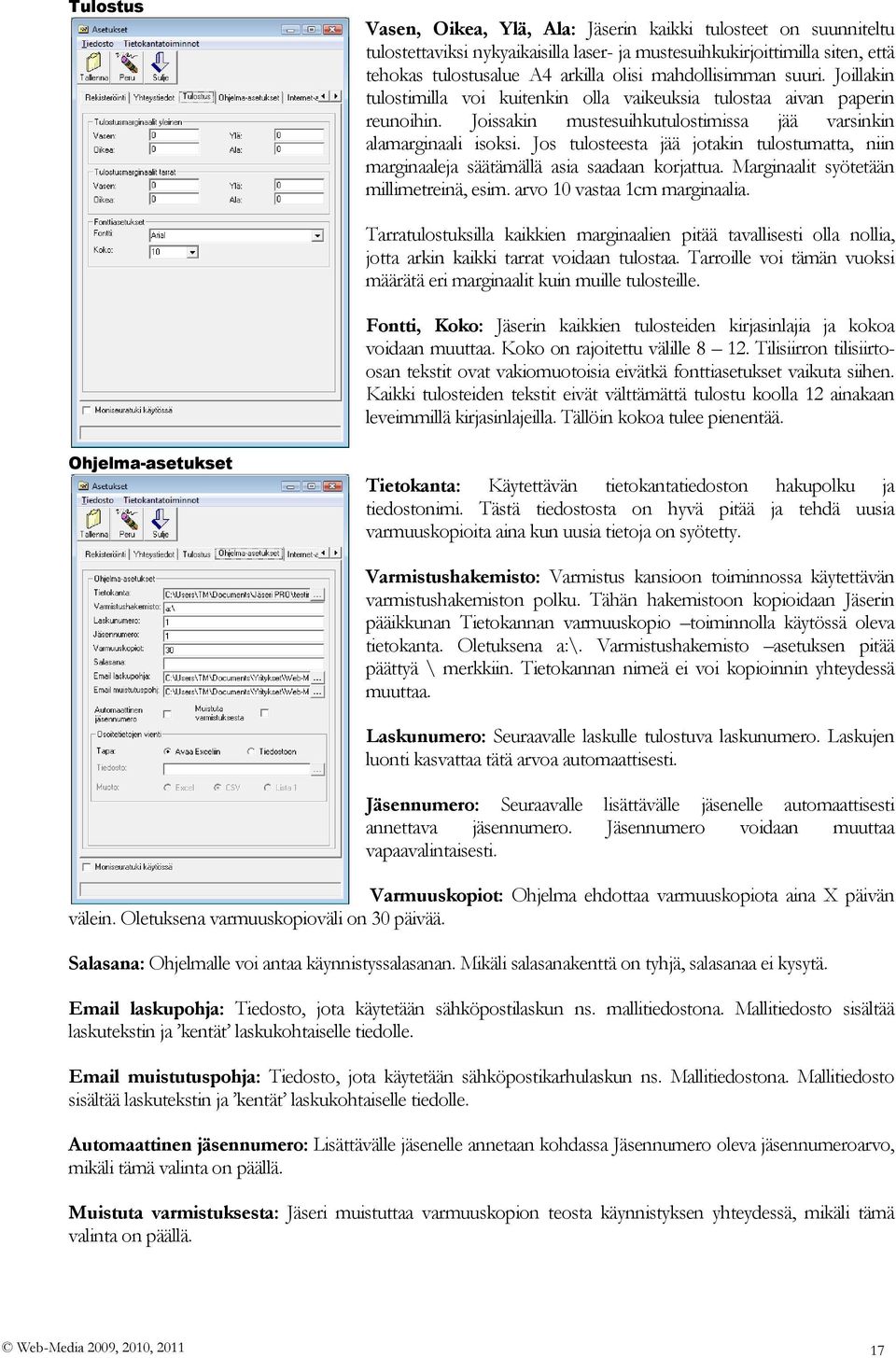Switch to Tulostus tab in the second settings window
The image size is (896, 1358).
click(x=197, y=554)
